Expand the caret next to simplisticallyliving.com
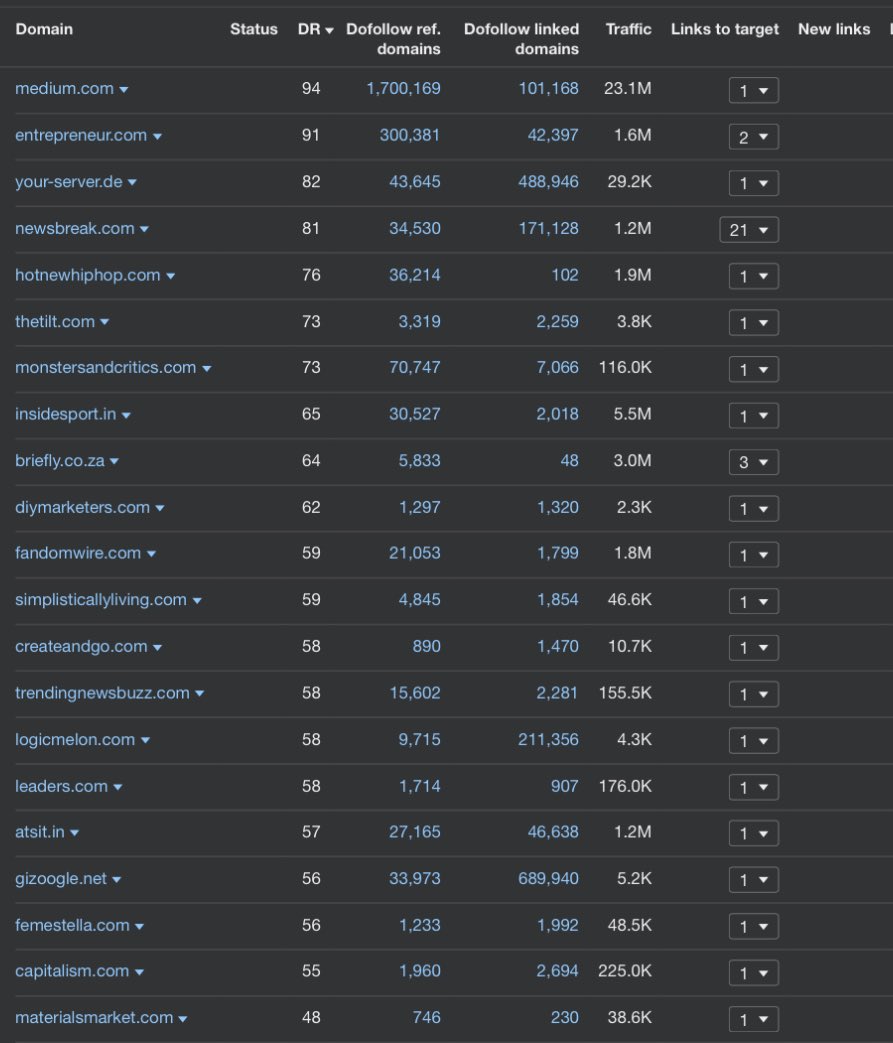The image size is (893, 1043). [197, 601]
